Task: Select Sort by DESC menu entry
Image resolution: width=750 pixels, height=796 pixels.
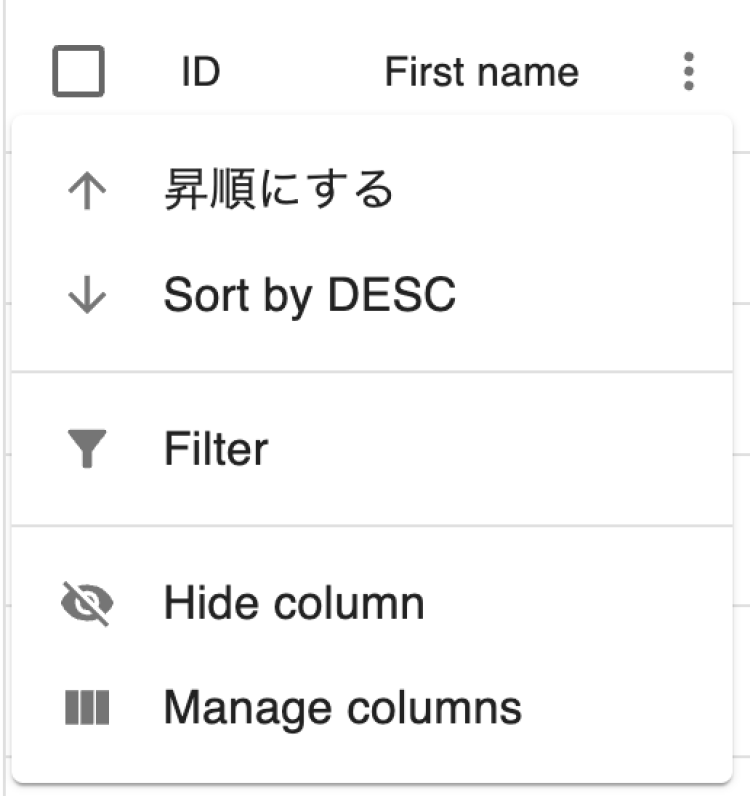Action: pyautogui.click(x=309, y=296)
